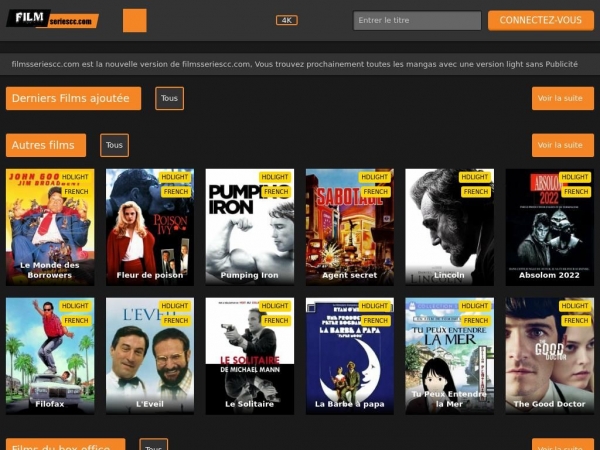600x450 pixels.
Task: Click HDLIGHT badge on Fleur de poison
Action: point(174,177)
